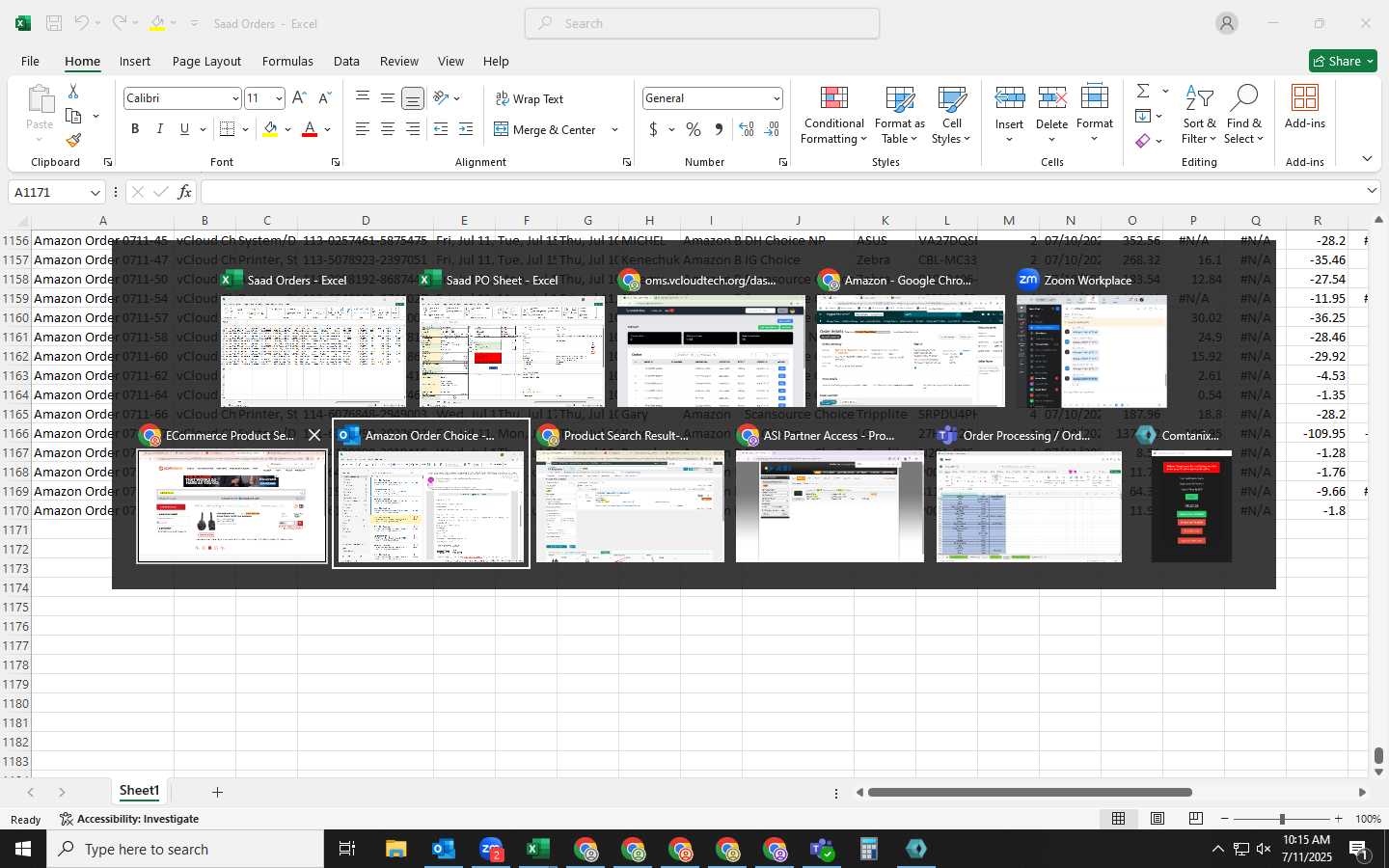Switch to Page Layout view in status bar

pyautogui.click(x=1157, y=819)
